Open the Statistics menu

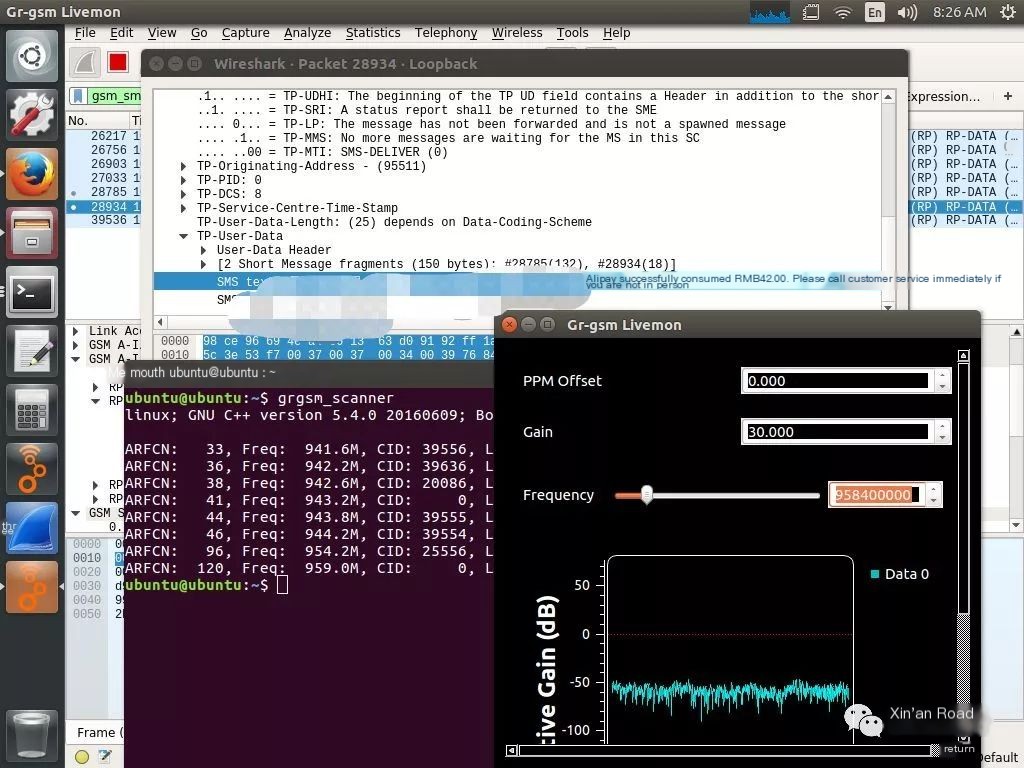point(373,33)
